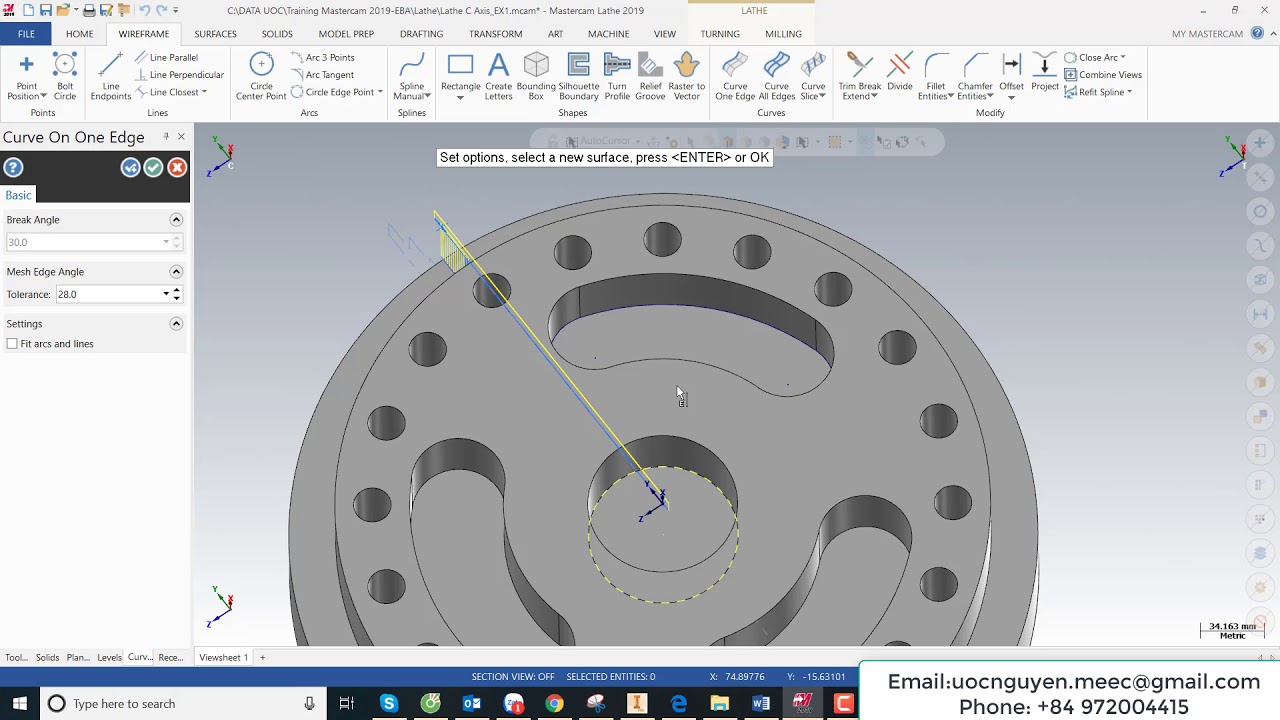
Task: Switch to the HOME ribbon tab
Action: click(79, 34)
